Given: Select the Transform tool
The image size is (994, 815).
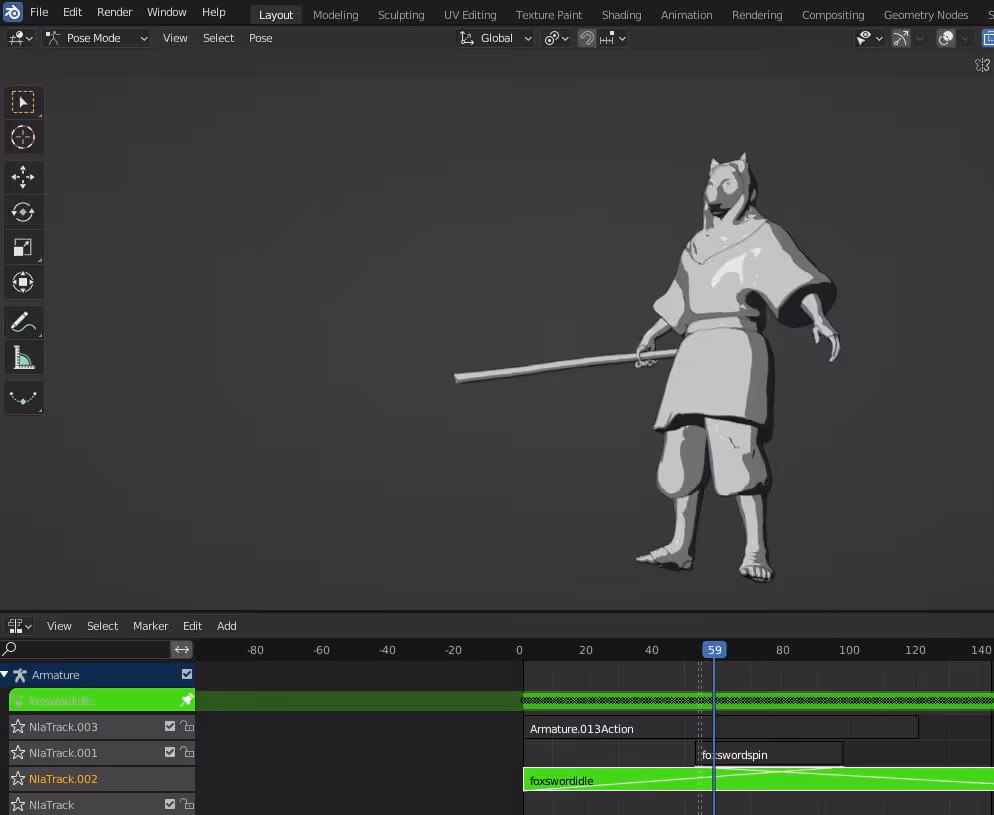Looking at the screenshot, I should click(x=23, y=282).
